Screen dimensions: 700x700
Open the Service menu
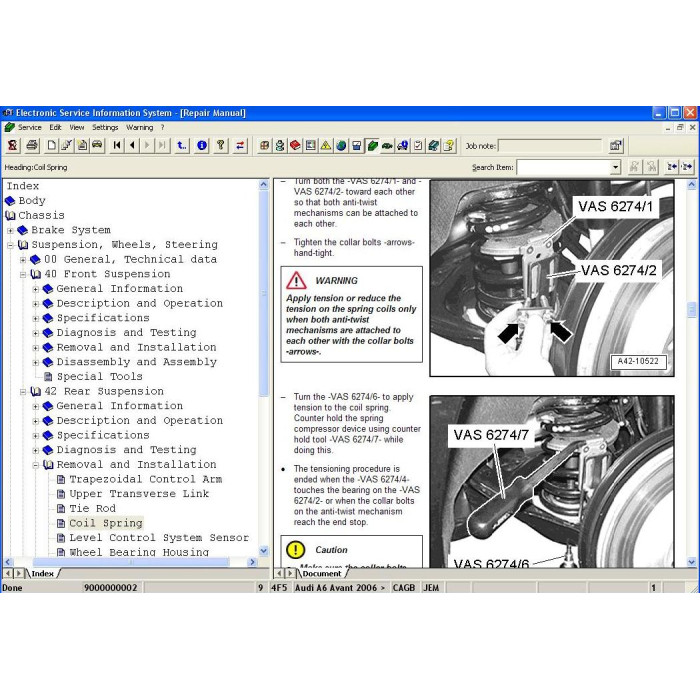[x=29, y=127]
